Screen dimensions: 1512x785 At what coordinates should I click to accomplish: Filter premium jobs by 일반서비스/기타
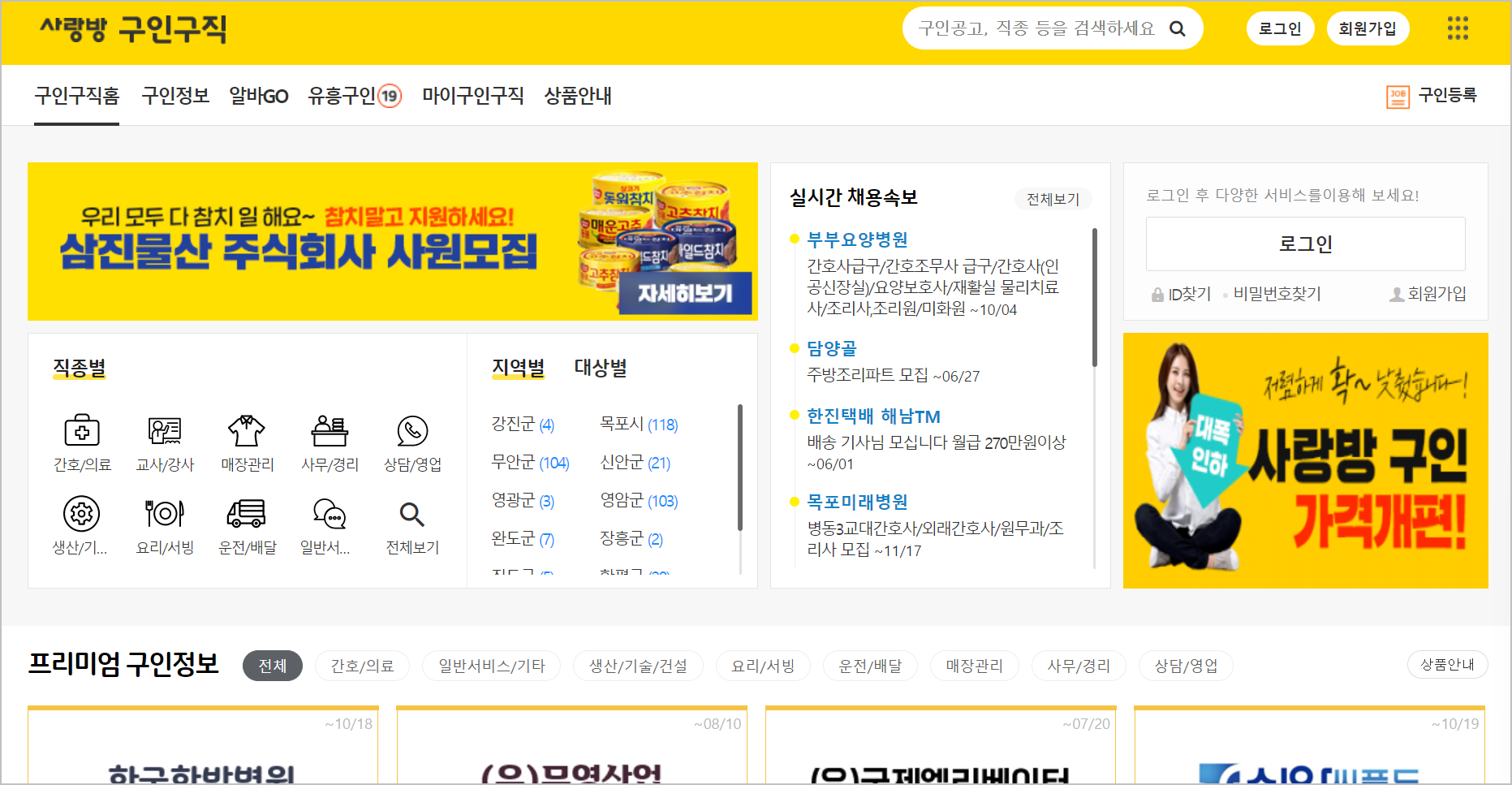pyautogui.click(x=491, y=666)
